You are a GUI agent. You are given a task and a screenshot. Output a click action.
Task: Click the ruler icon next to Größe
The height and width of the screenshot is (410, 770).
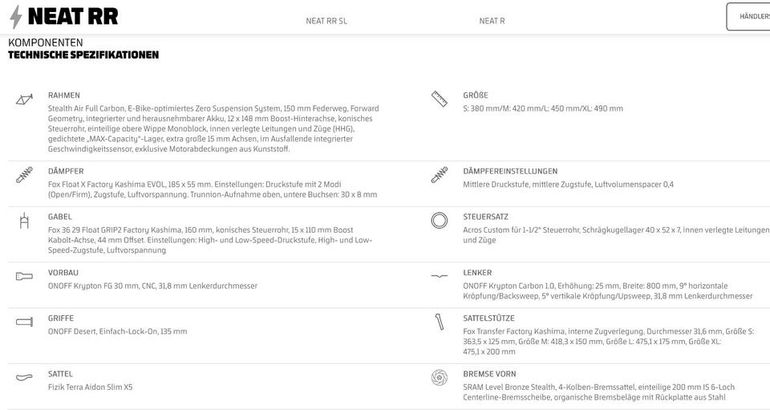click(x=440, y=99)
